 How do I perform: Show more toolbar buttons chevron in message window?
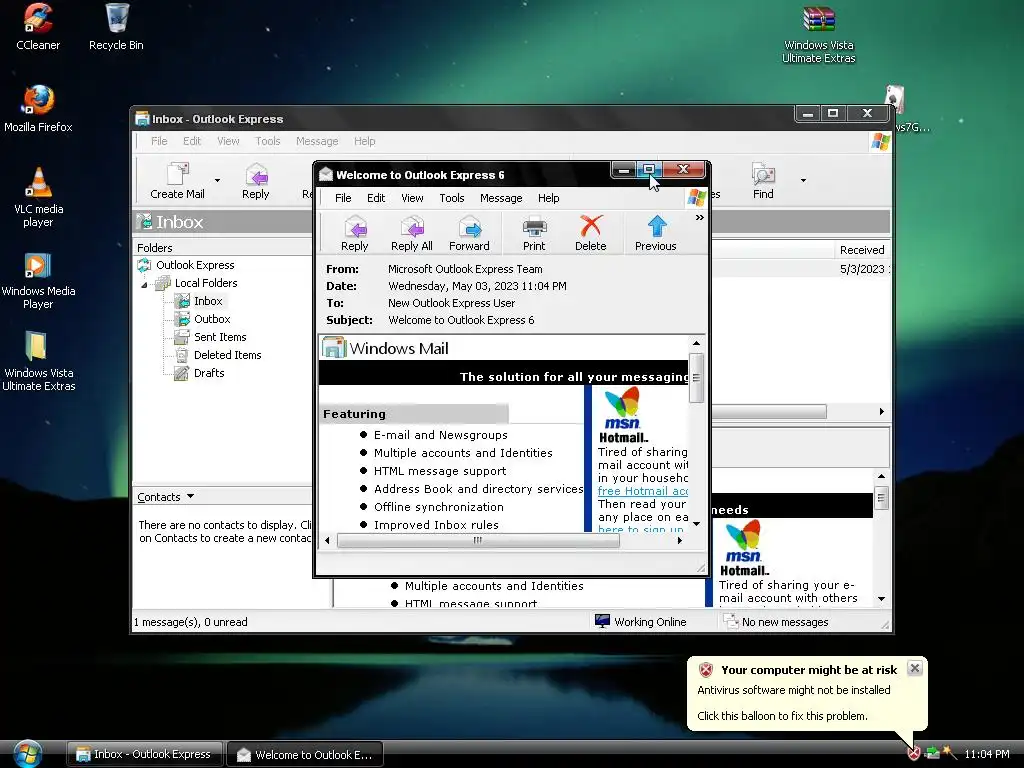click(699, 217)
